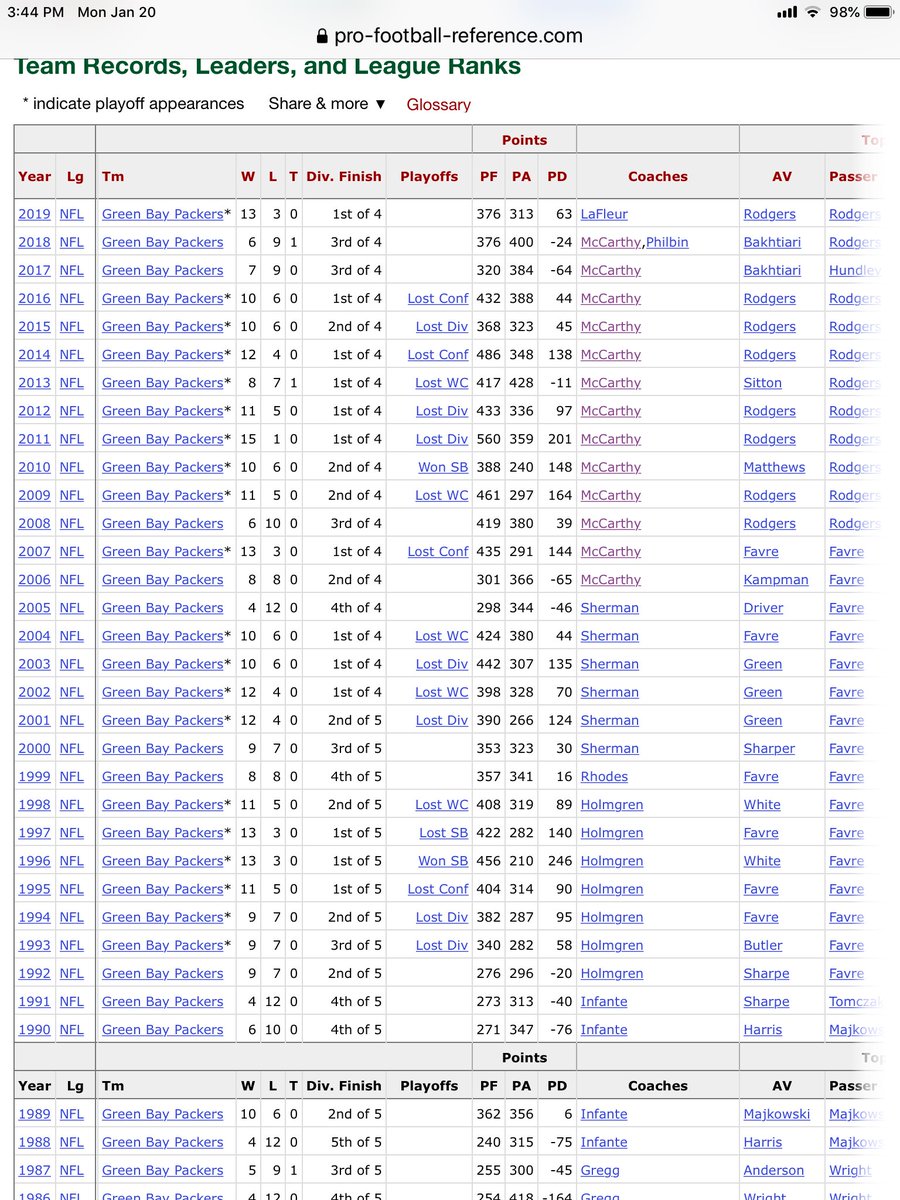Open the Glossary link
900x1200 pixels.
pyautogui.click(x=438, y=104)
